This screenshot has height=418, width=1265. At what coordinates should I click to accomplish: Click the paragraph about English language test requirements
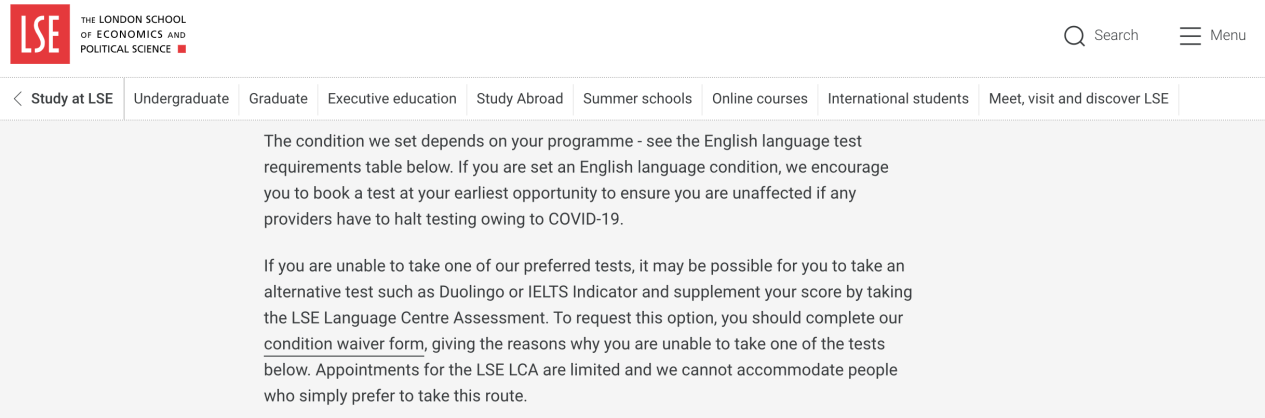point(576,180)
